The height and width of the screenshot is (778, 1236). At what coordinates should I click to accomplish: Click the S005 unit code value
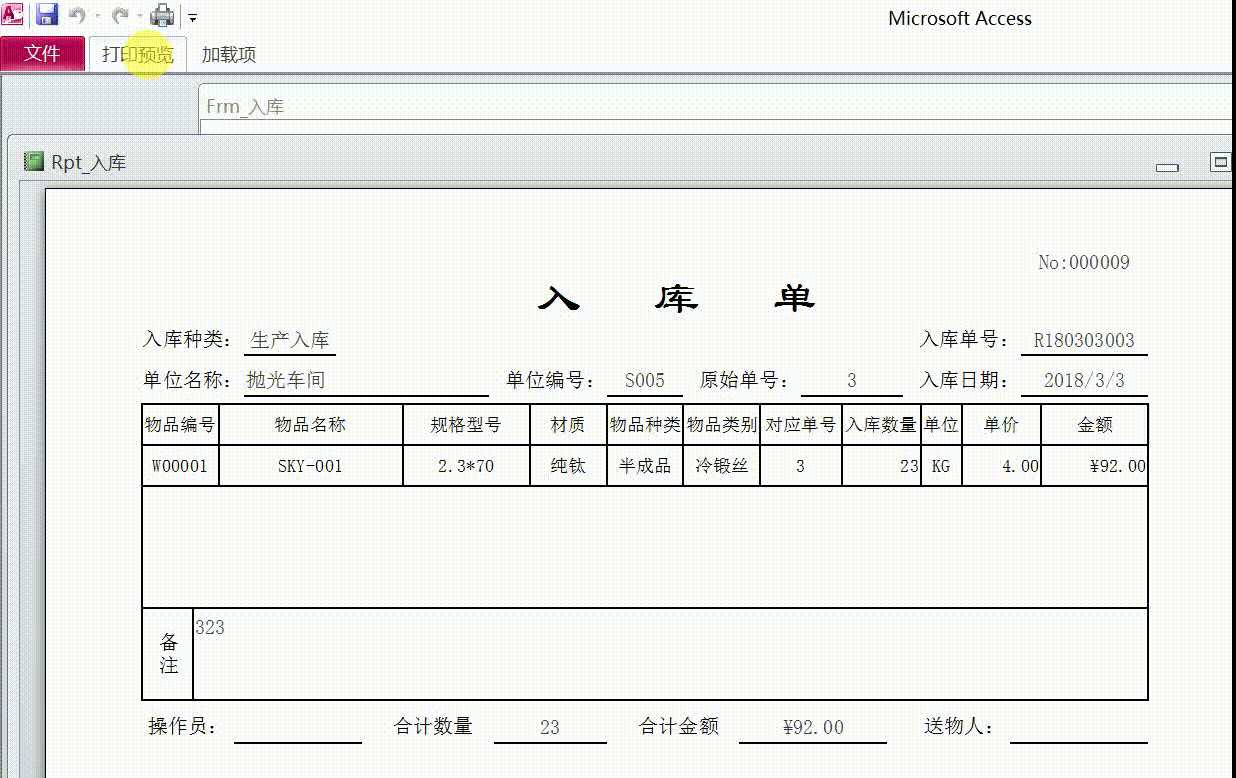pos(645,380)
